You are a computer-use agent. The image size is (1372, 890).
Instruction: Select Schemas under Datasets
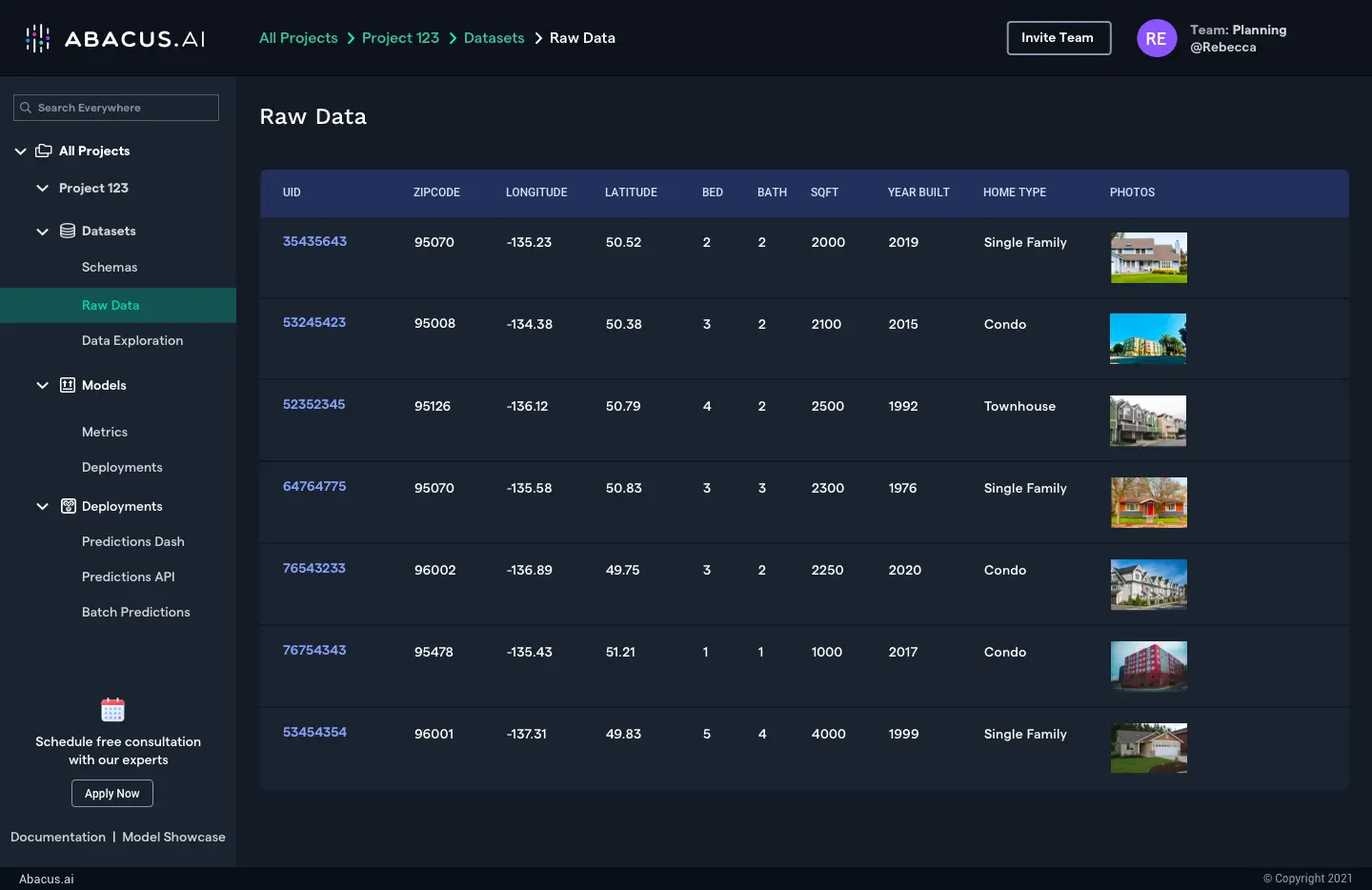(110, 267)
